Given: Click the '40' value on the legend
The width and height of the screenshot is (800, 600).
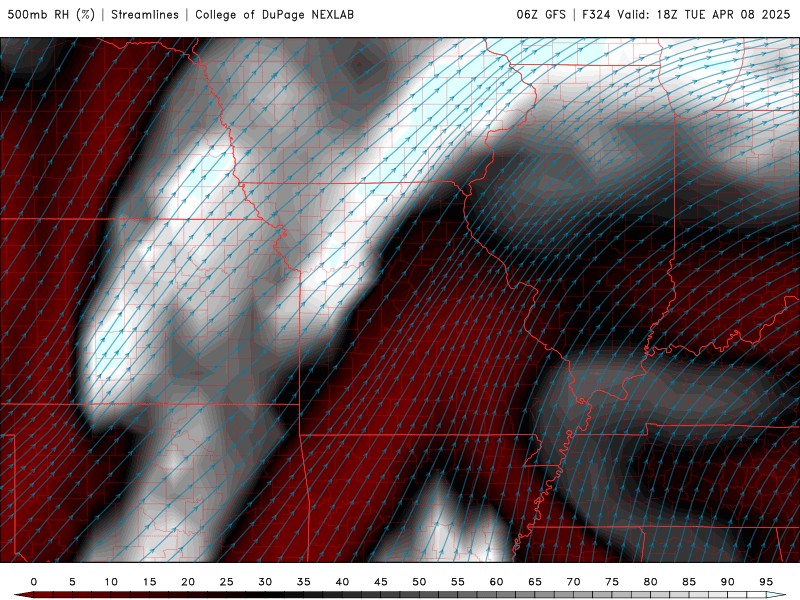Looking at the screenshot, I should 342,582.
